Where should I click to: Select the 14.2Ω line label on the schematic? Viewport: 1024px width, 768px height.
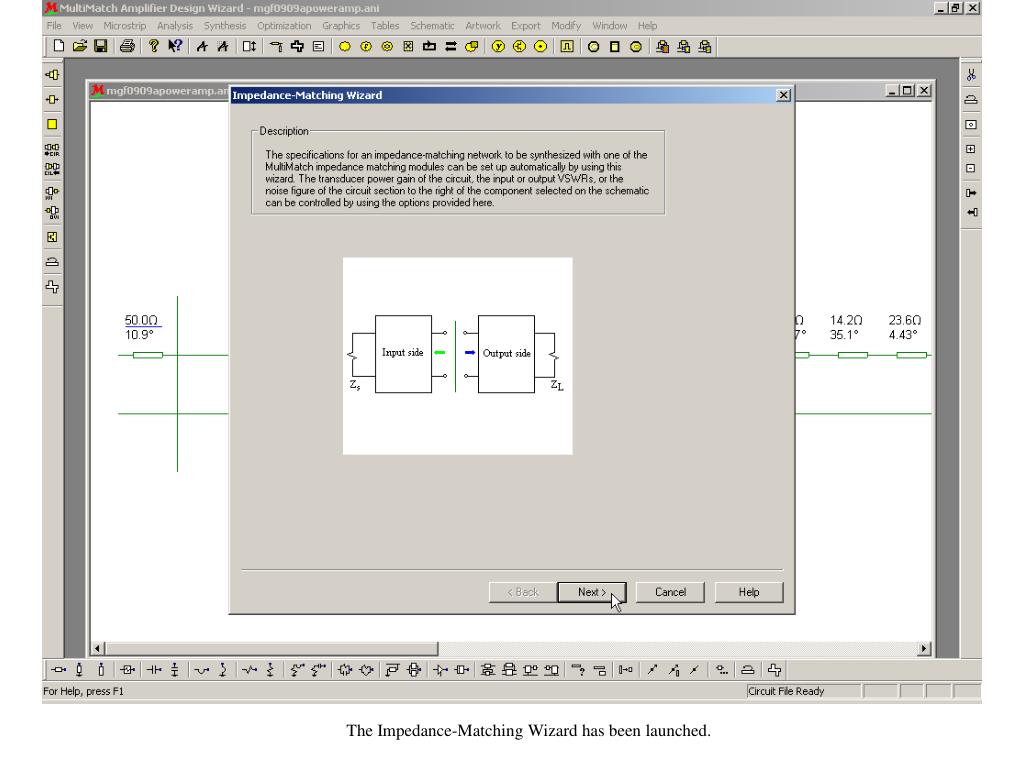846,320
